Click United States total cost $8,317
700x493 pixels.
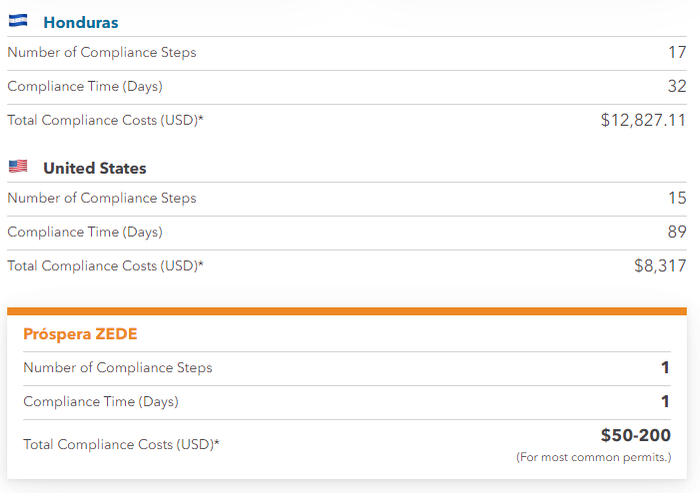[x=660, y=266]
